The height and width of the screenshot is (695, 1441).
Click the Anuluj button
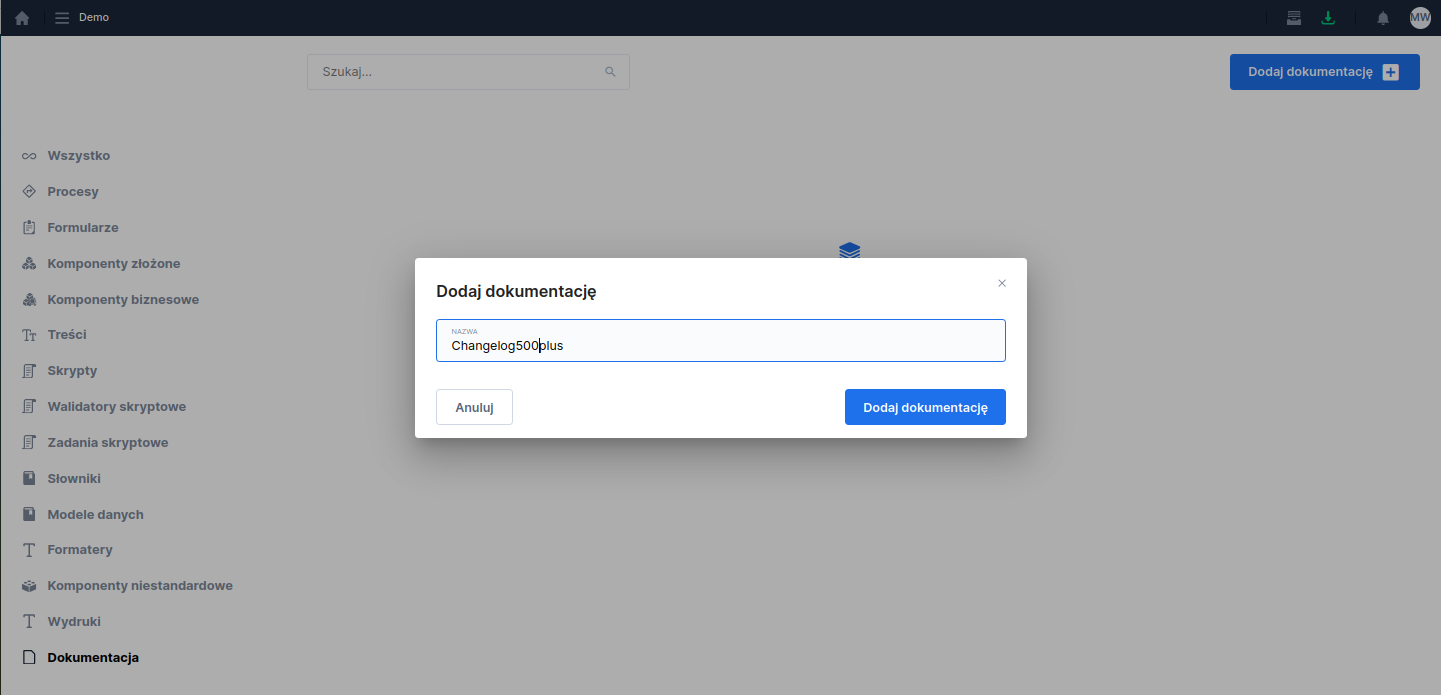coord(474,407)
